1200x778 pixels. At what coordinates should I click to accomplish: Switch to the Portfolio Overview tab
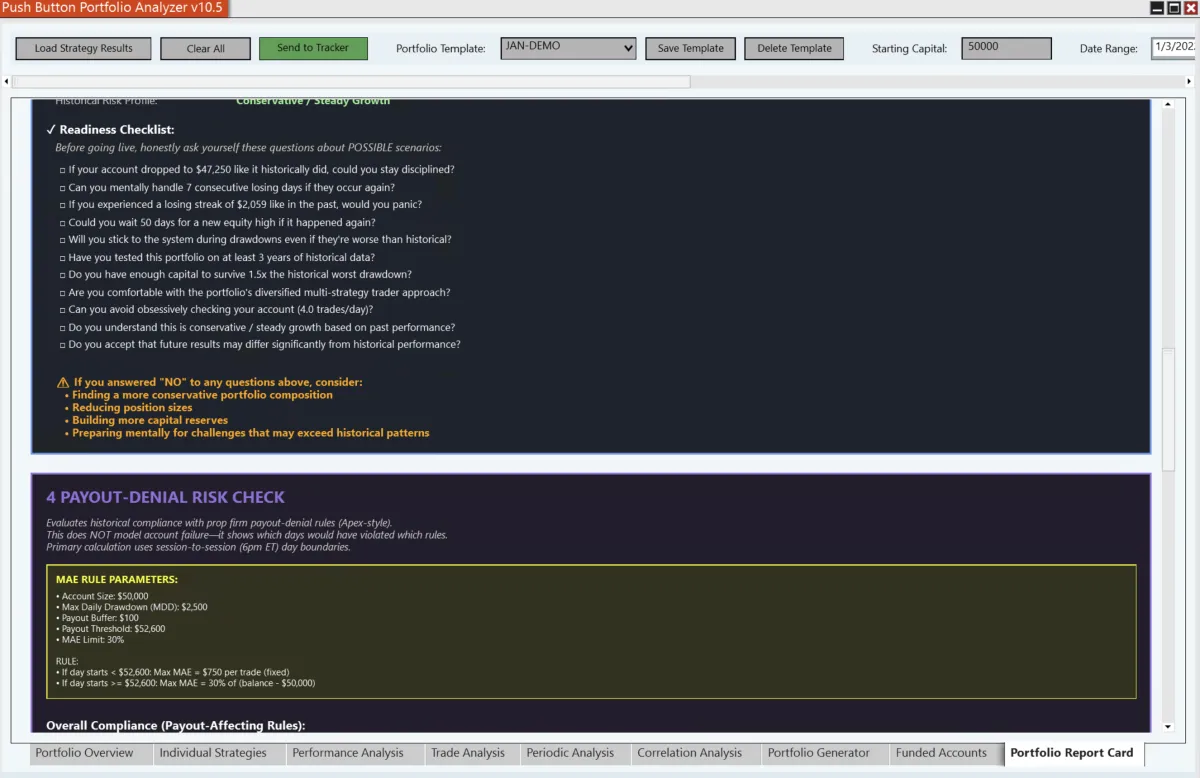click(84, 753)
